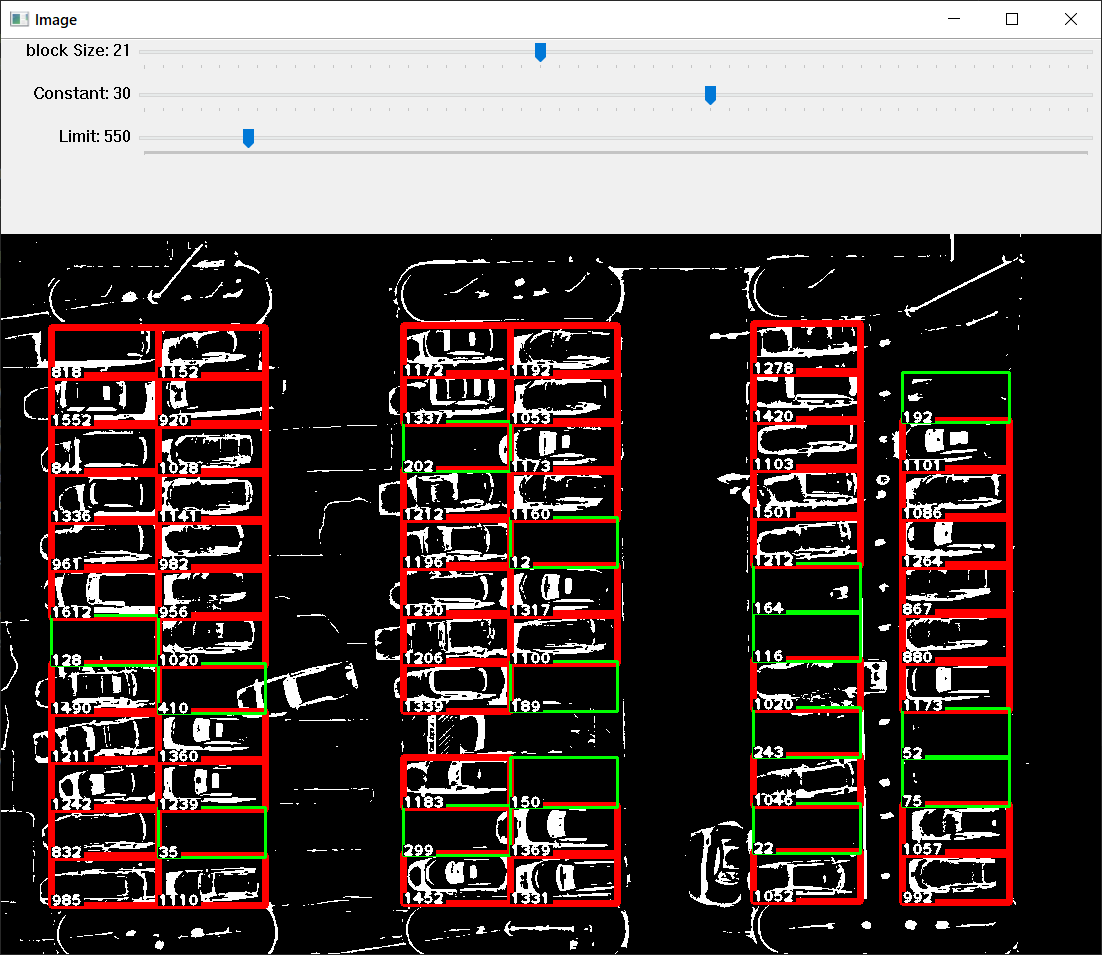Click the pixel count text '1264'

[x=923, y=561]
